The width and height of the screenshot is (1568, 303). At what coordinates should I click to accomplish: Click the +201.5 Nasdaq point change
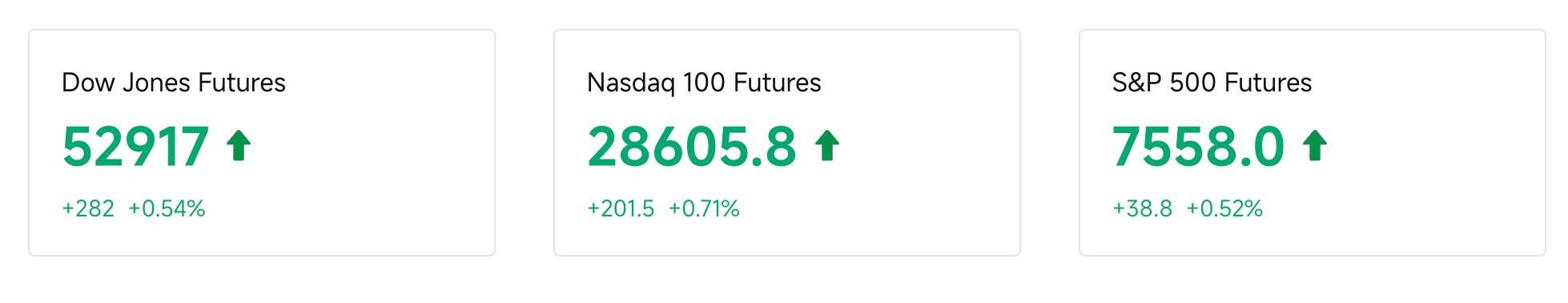pos(621,208)
